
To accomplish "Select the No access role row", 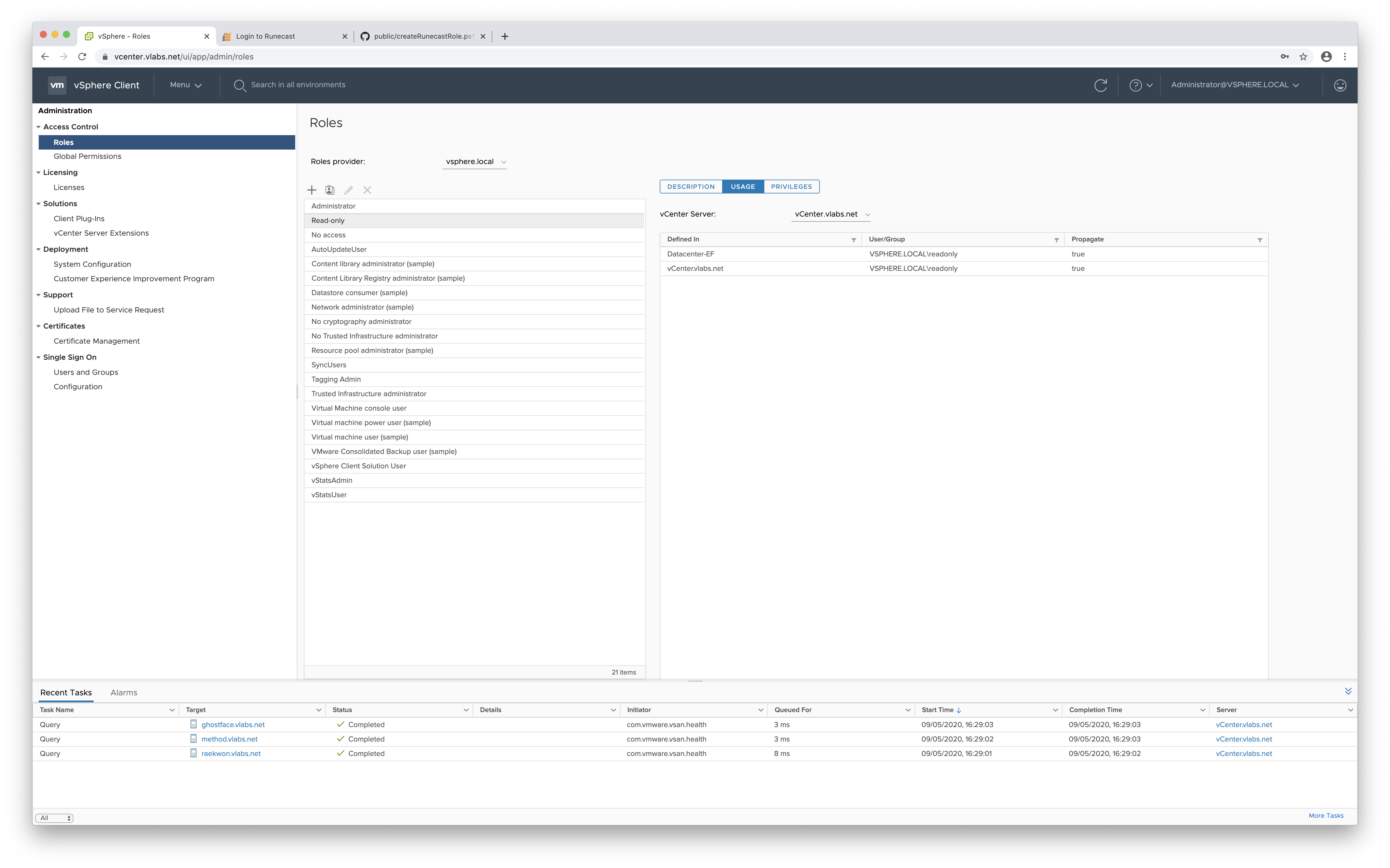I will pos(474,235).
